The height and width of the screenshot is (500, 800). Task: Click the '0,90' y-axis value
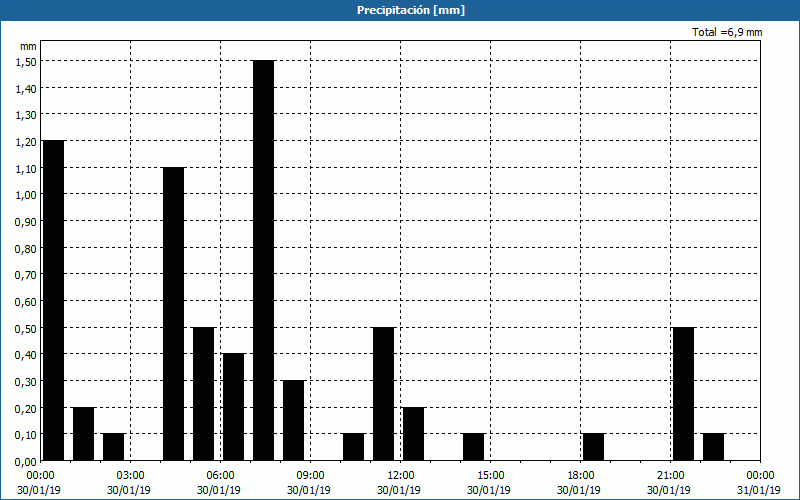26,222
